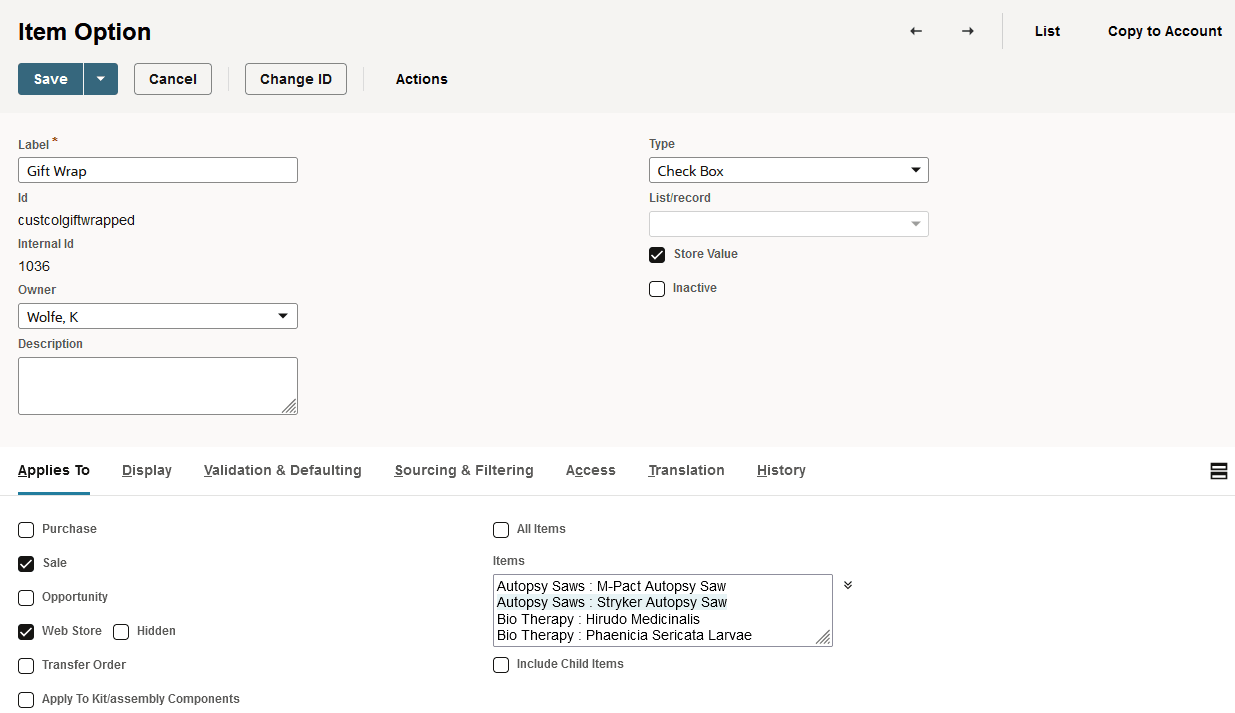Check the All Items checkbox
The image size is (1235, 713).
pos(501,530)
